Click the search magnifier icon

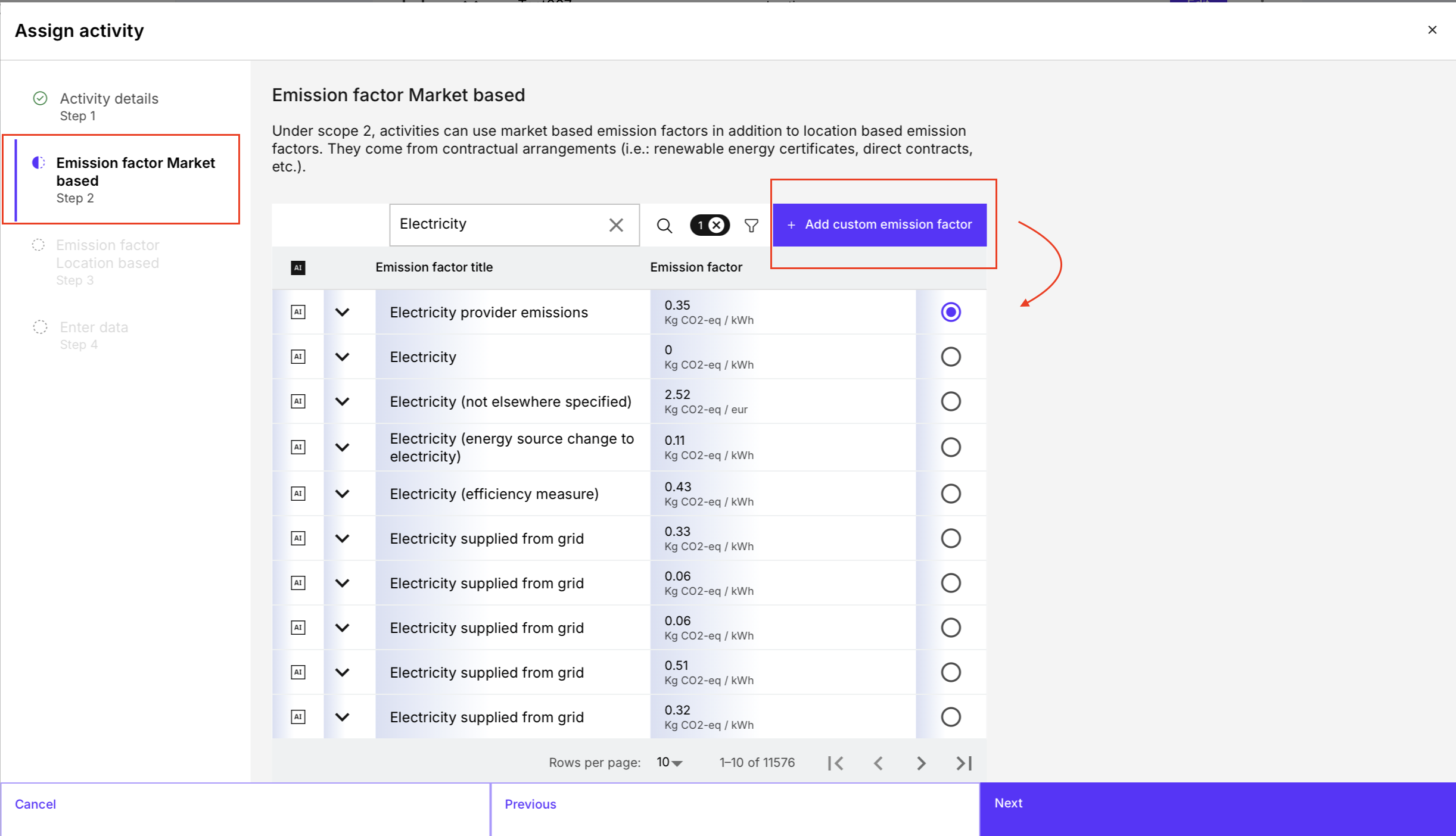664,226
